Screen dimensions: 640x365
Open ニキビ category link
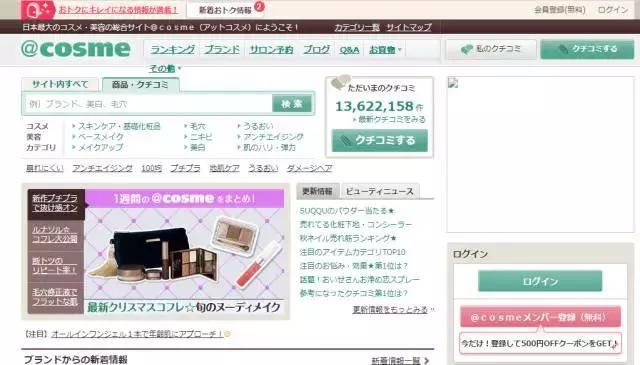[x=201, y=137]
